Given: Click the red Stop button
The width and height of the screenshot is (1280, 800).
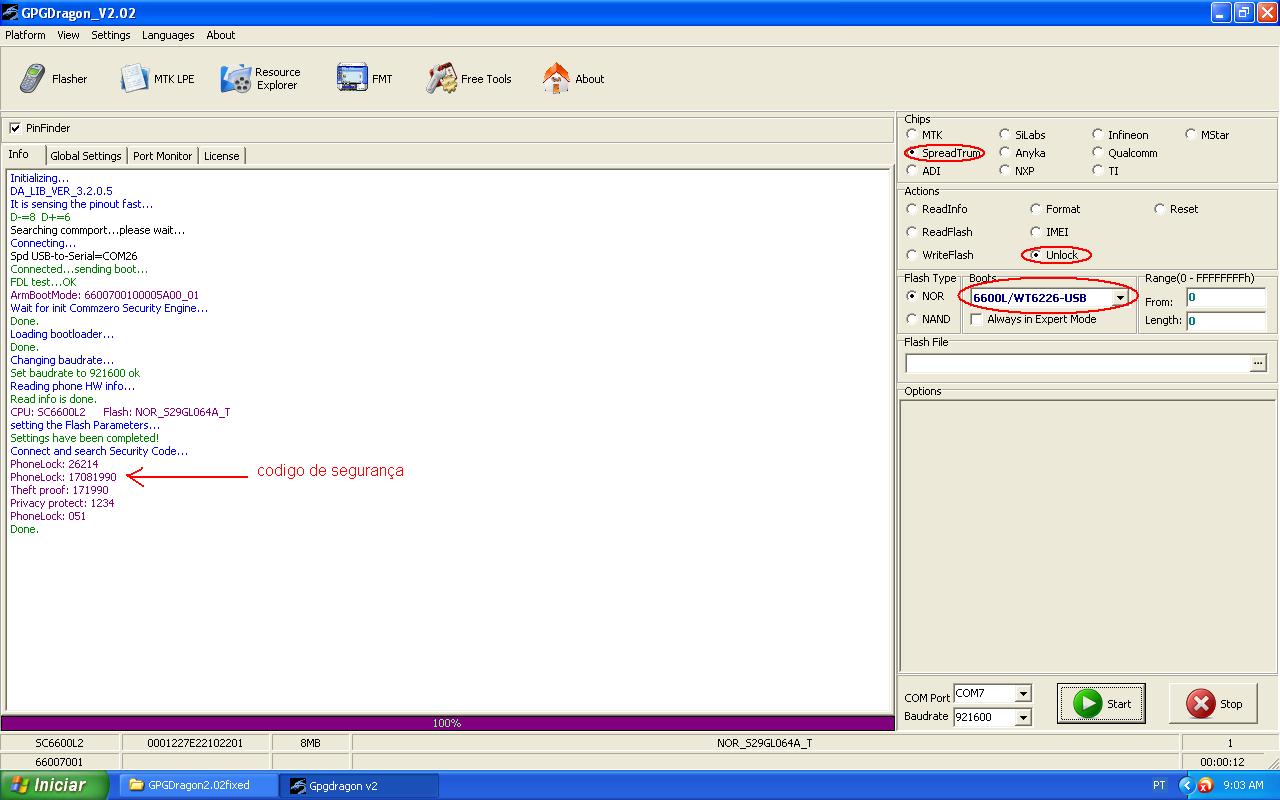Looking at the screenshot, I should pos(1213,703).
